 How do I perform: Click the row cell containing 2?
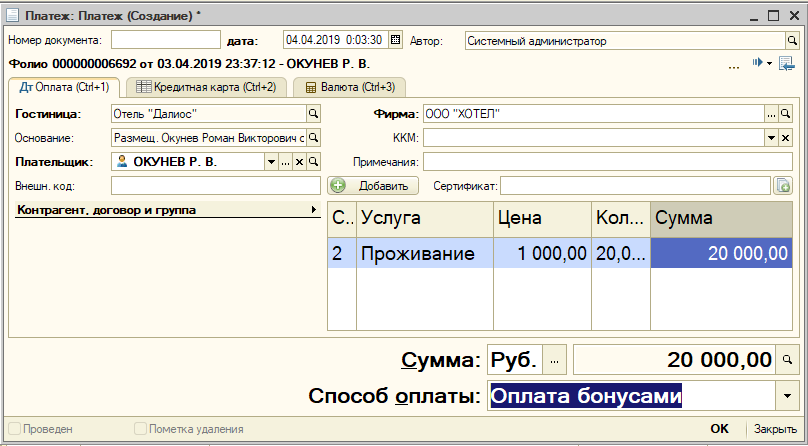[342, 253]
